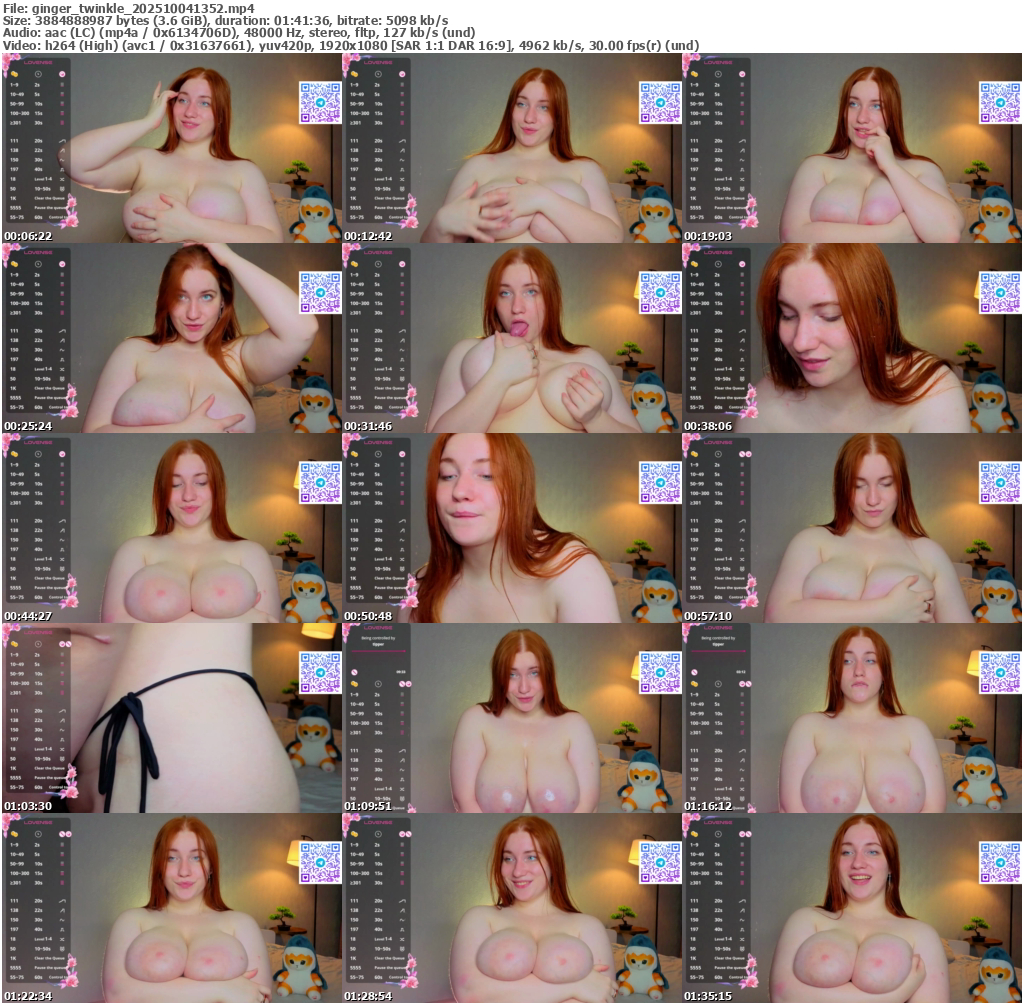Click the QR code in the 00:06:22 frame
Viewport: 1024px width, 1003px height.
pyautogui.click(x=319, y=102)
